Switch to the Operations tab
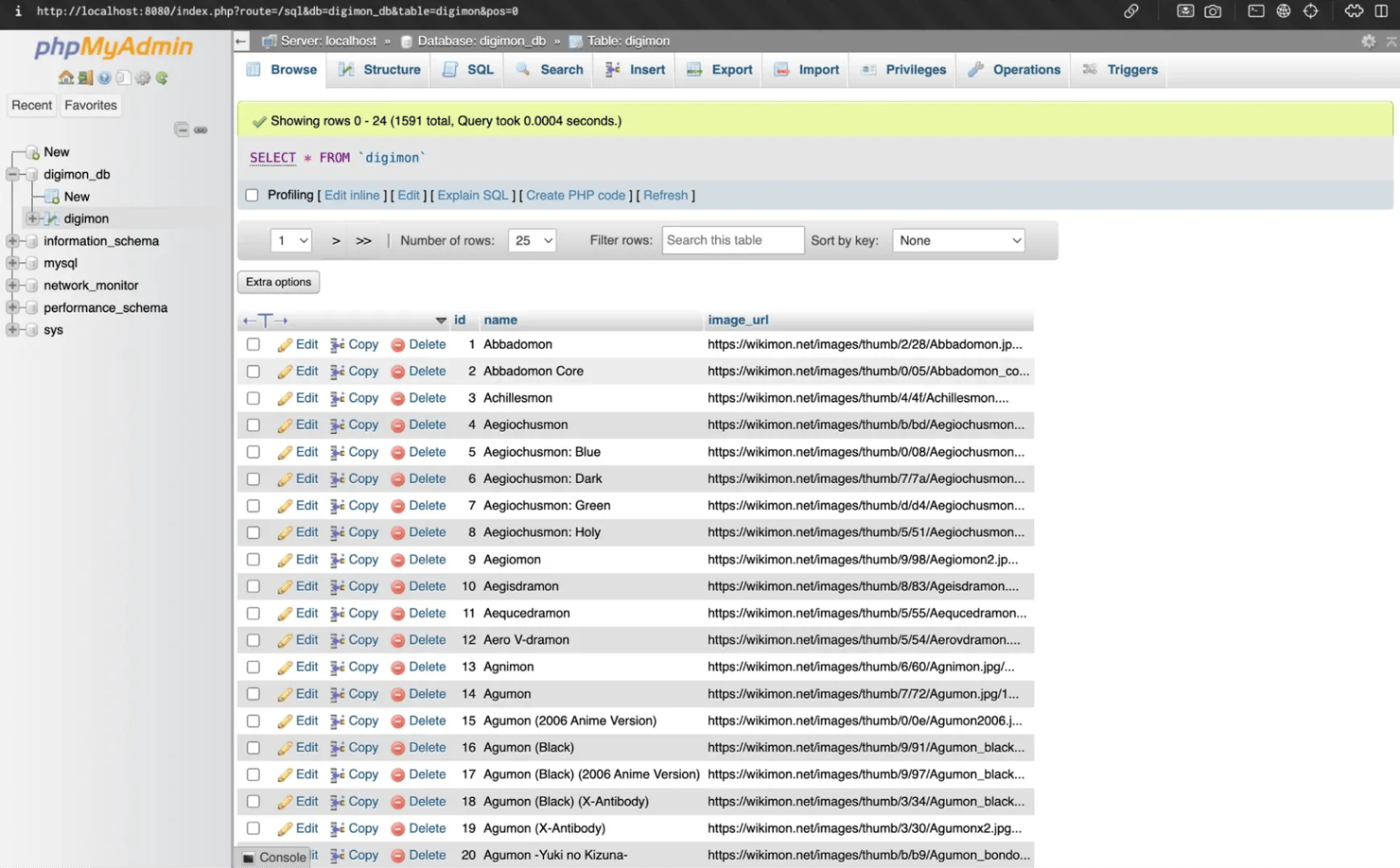The width and height of the screenshot is (1400, 868). click(x=1014, y=70)
